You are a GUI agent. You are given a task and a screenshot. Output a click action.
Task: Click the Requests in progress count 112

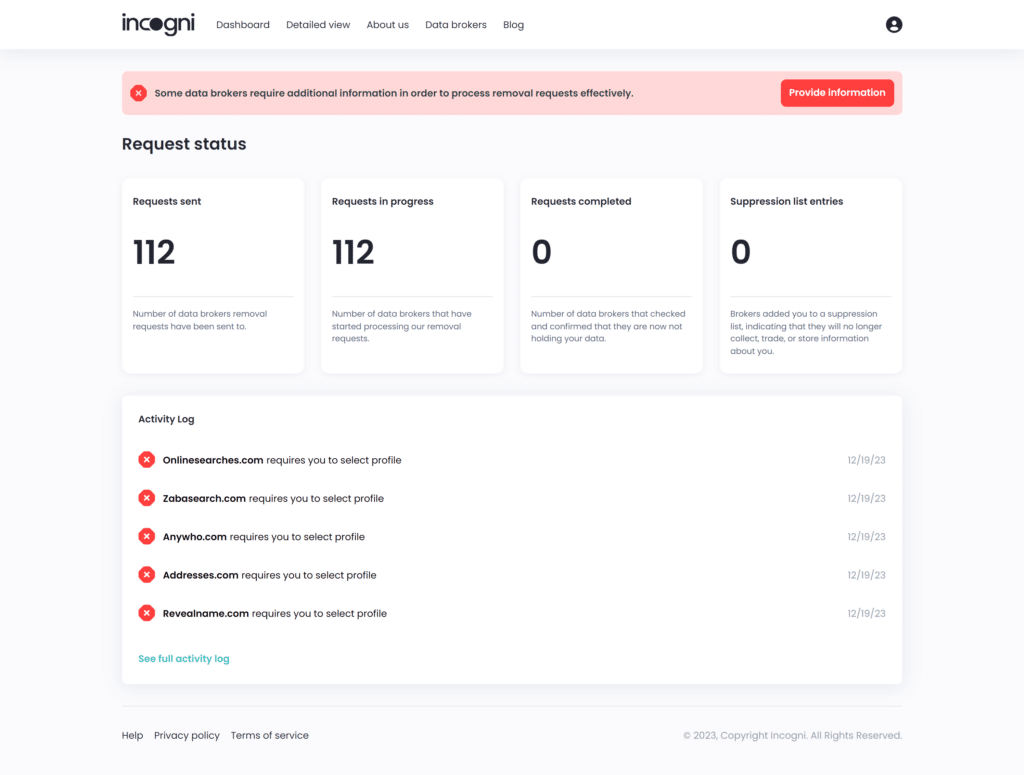[x=353, y=252]
